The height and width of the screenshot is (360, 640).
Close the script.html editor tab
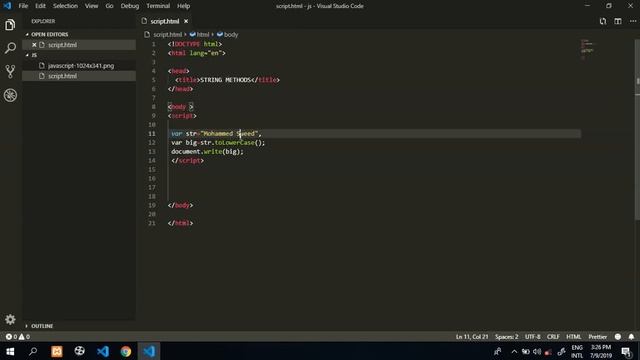coord(186,21)
